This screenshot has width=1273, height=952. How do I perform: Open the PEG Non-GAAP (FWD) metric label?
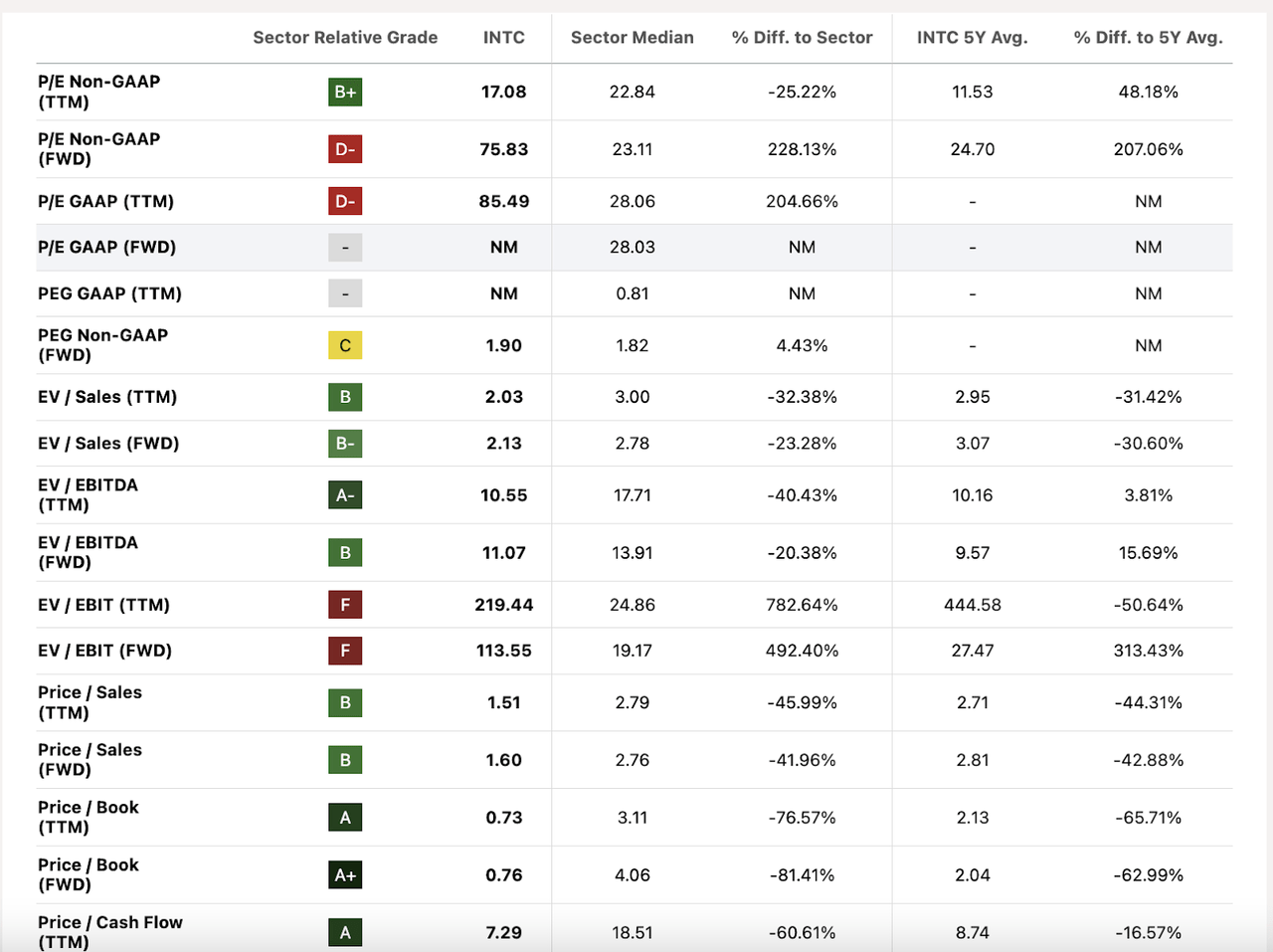click(103, 345)
